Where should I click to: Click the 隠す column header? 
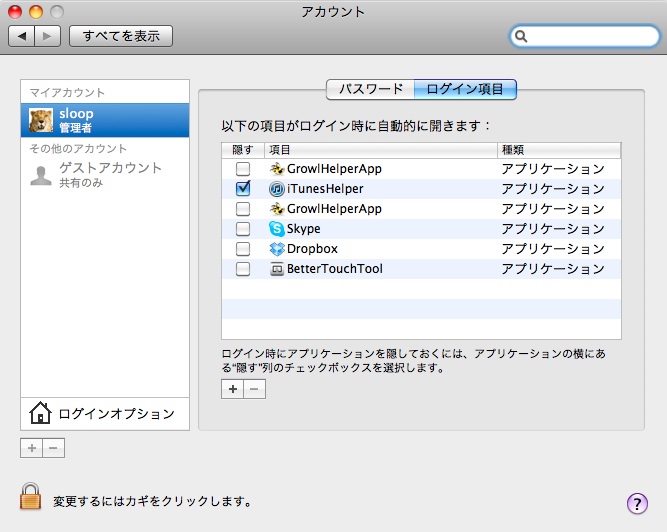pos(243,150)
